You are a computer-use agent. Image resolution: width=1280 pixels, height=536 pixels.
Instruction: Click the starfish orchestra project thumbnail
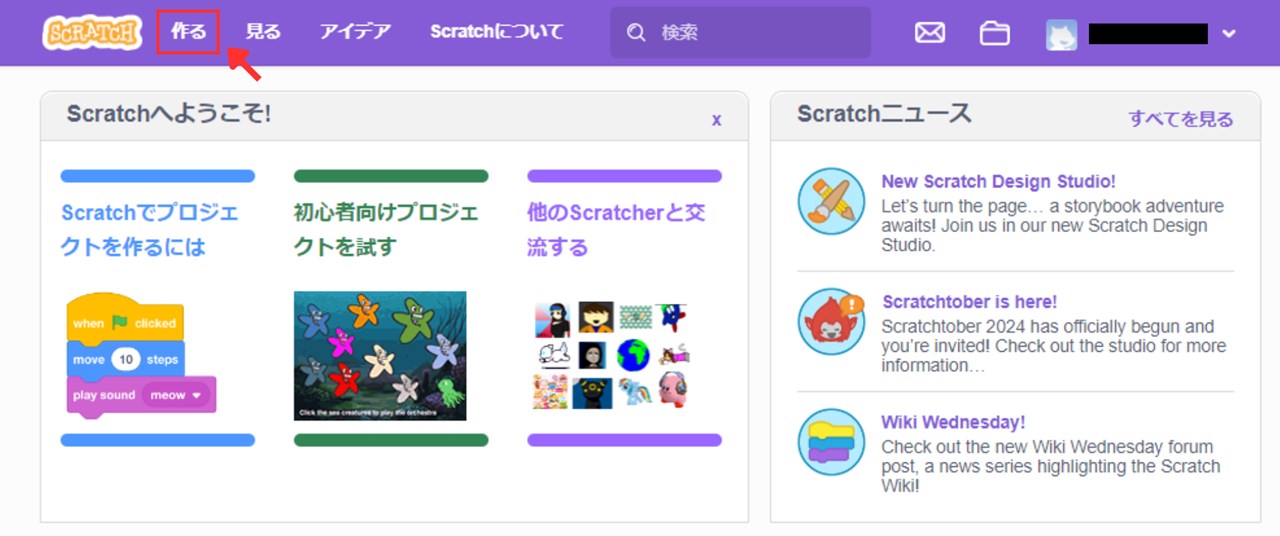pyautogui.click(x=380, y=356)
